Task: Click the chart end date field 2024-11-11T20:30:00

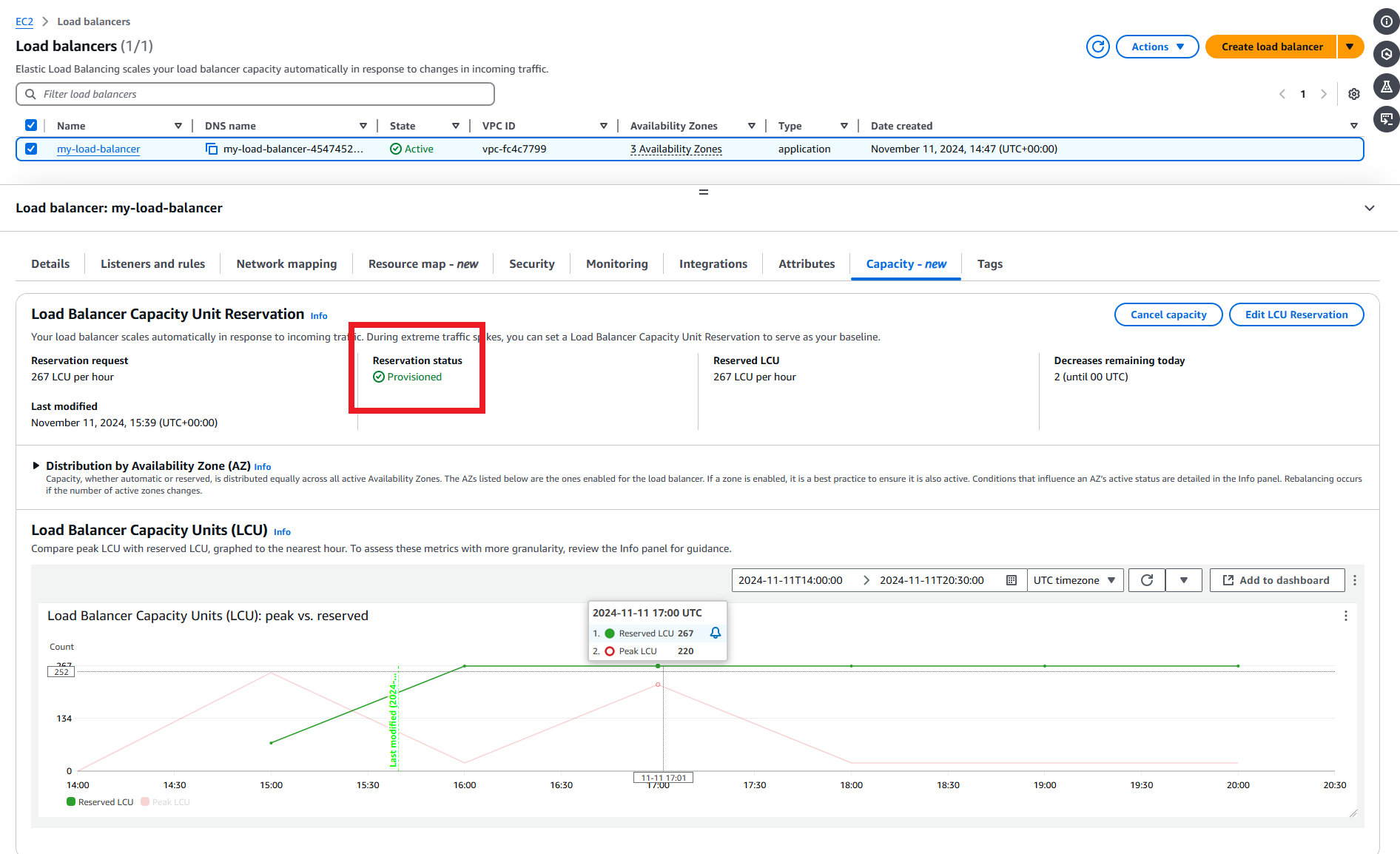Action: pos(932,580)
